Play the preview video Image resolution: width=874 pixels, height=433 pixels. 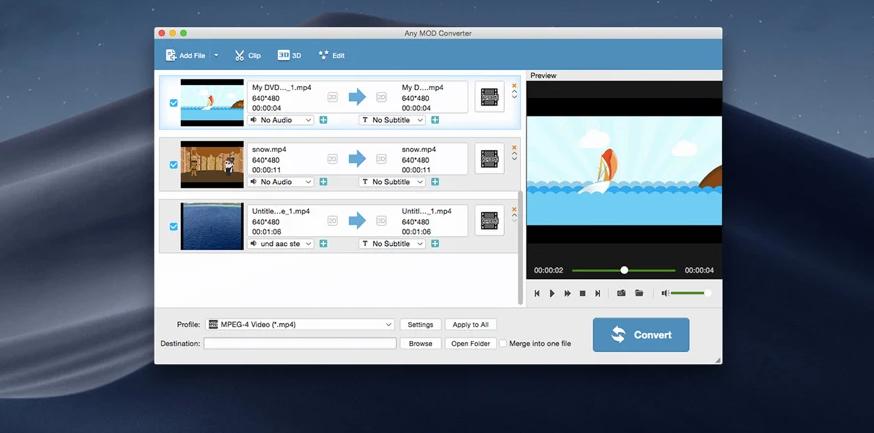click(552, 293)
